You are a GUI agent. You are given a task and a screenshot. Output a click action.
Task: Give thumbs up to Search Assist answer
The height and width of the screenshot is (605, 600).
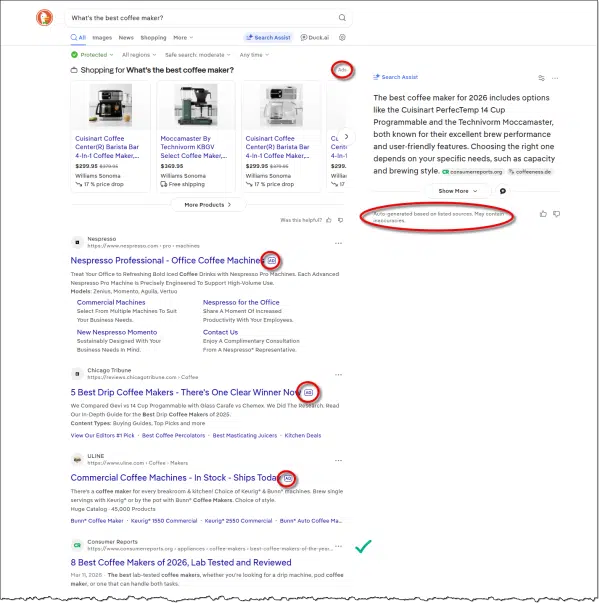tap(543, 214)
